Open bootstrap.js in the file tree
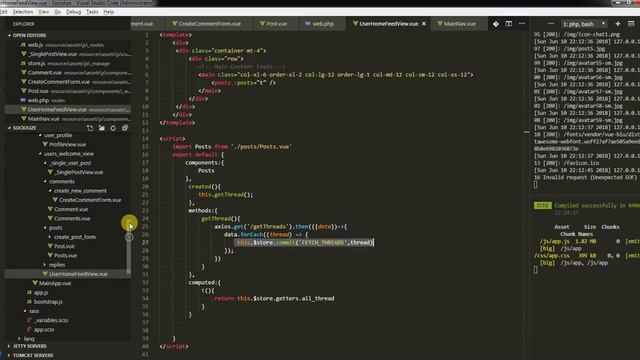 tap(48, 302)
